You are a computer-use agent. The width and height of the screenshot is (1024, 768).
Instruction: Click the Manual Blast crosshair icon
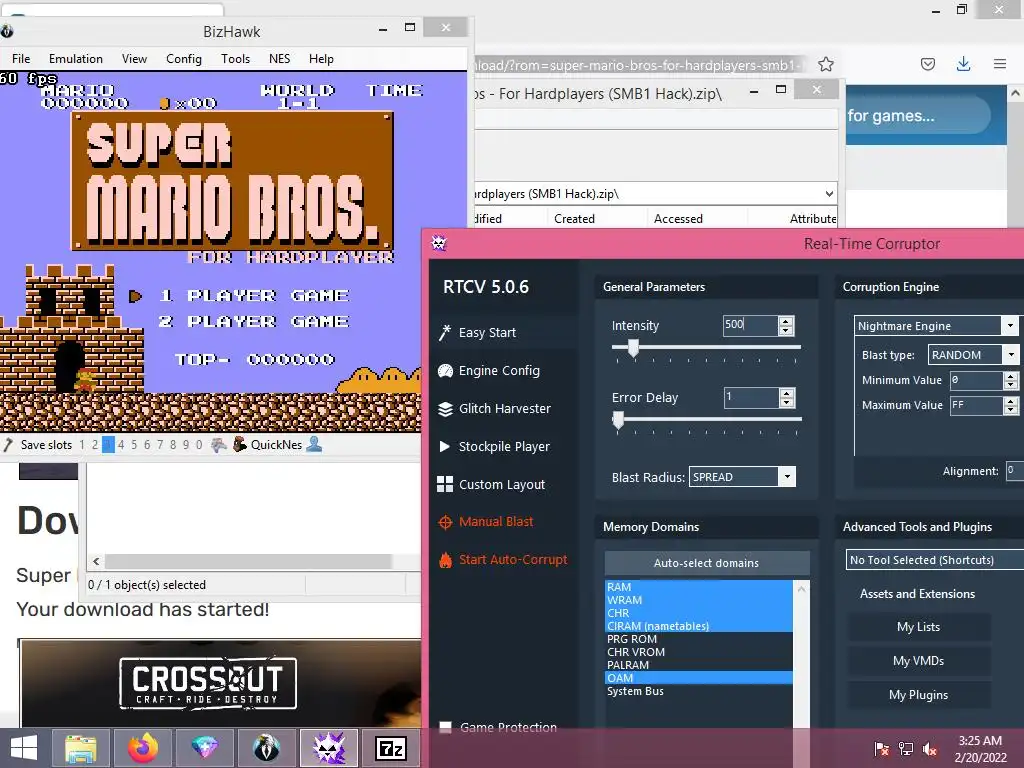pos(445,522)
